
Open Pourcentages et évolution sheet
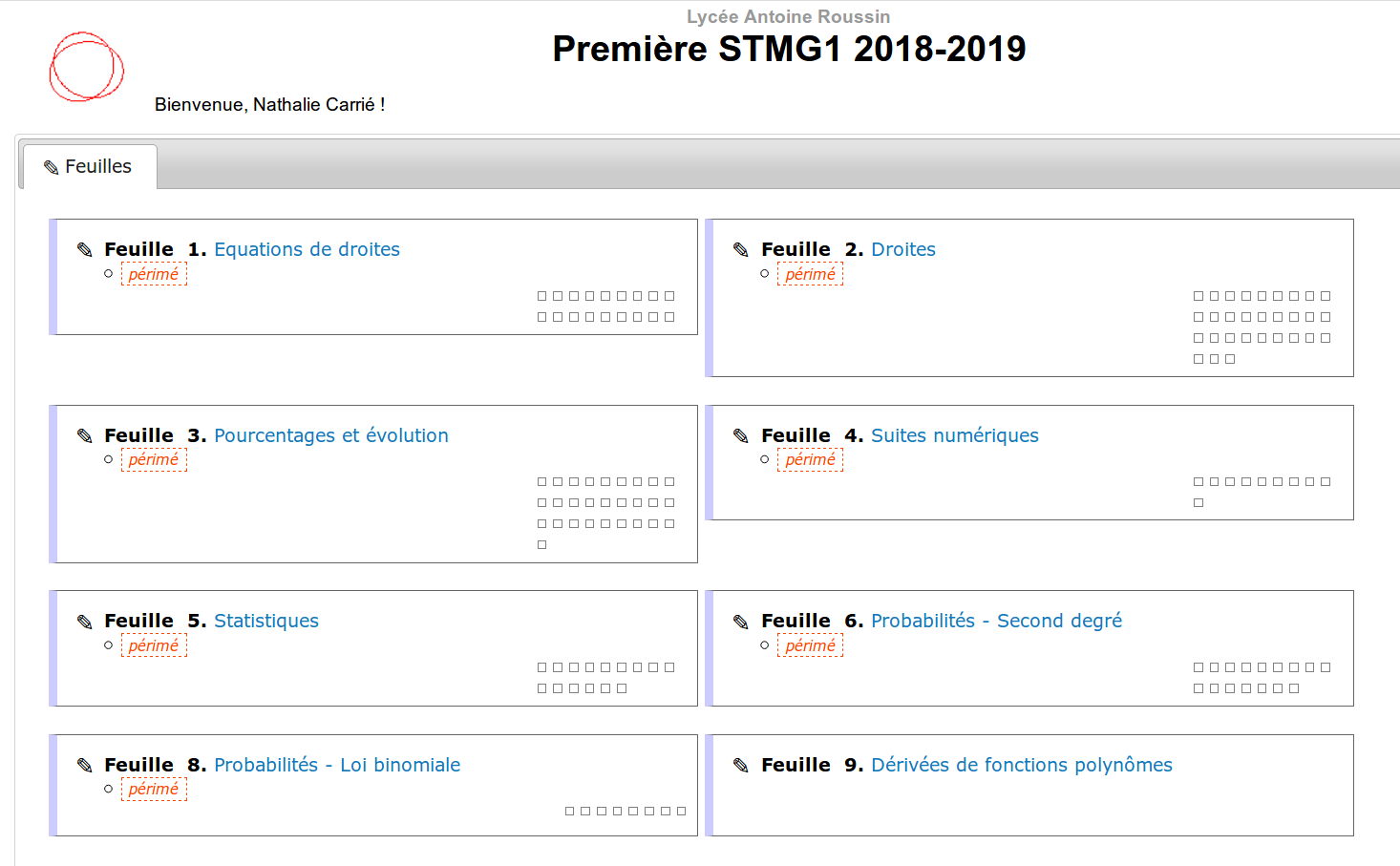pos(330,435)
